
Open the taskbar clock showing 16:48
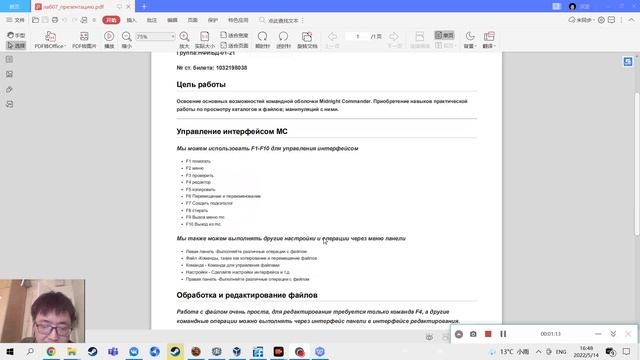click(586, 351)
